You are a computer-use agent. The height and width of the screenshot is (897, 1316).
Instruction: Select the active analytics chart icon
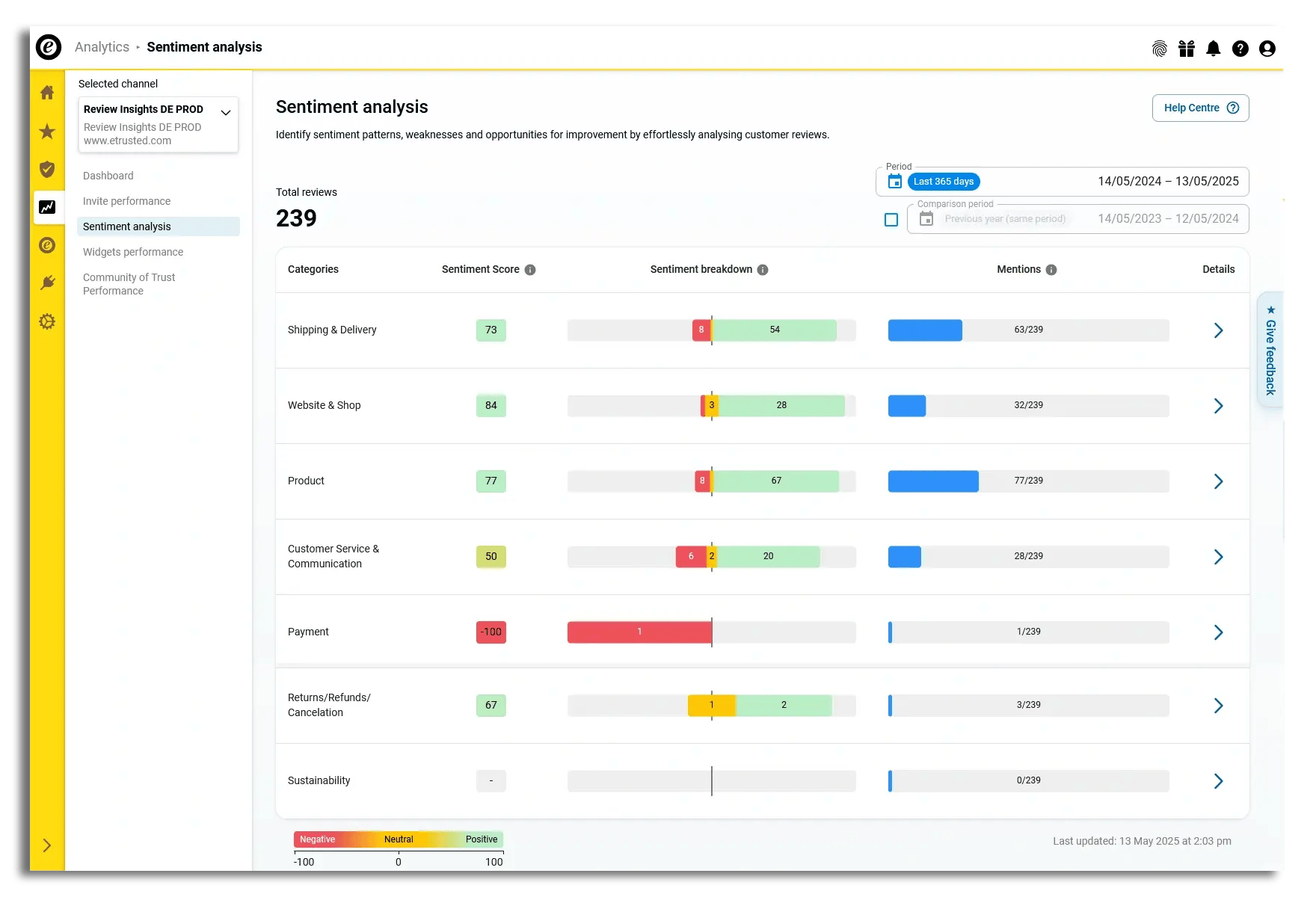[x=47, y=207]
